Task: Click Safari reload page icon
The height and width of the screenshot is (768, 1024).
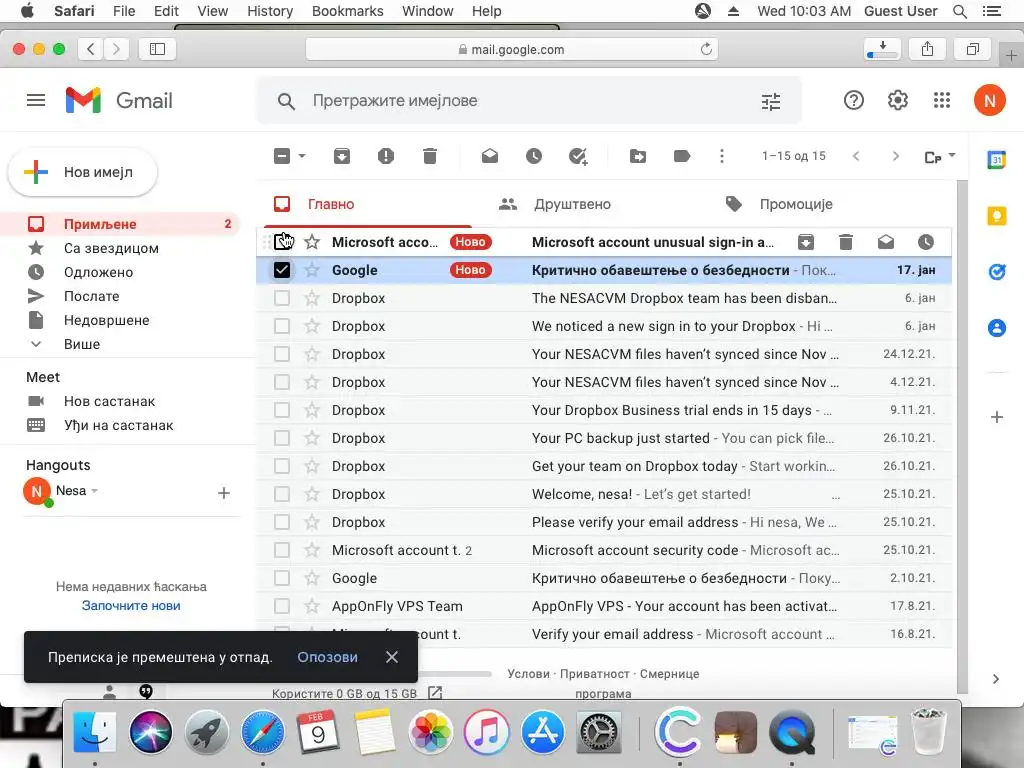Action: click(x=706, y=49)
